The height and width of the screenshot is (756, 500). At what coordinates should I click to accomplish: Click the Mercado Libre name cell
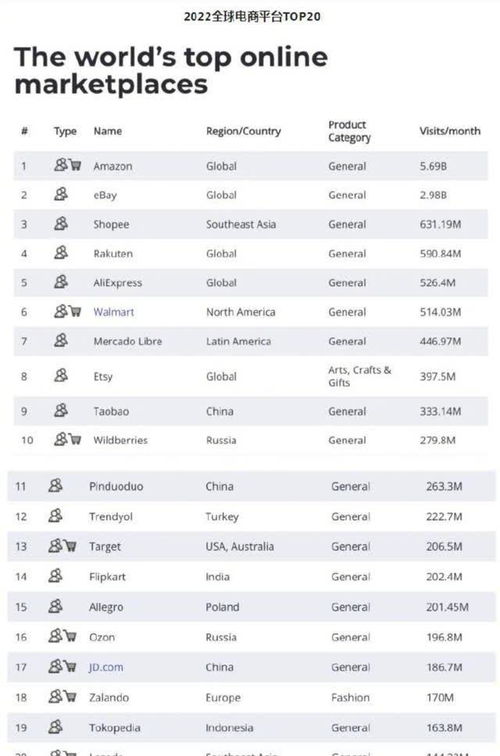pyautogui.click(x=128, y=341)
